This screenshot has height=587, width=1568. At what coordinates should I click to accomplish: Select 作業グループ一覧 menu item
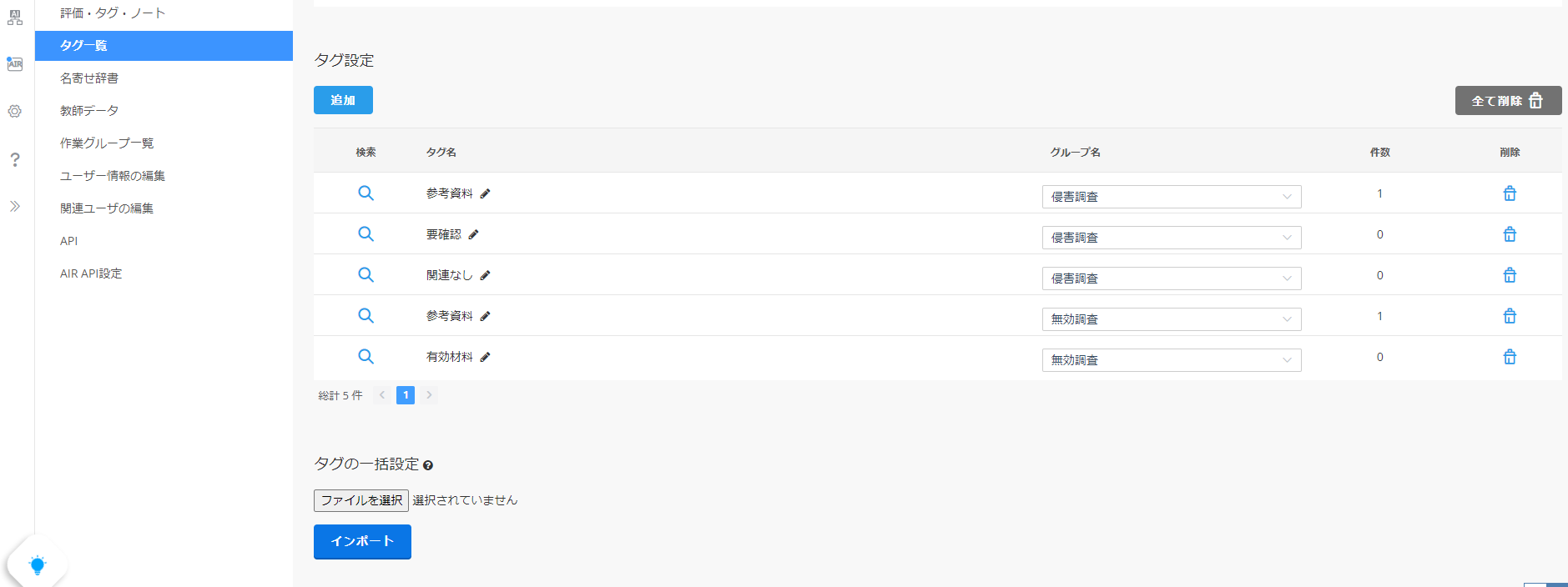[x=107, y=143]
